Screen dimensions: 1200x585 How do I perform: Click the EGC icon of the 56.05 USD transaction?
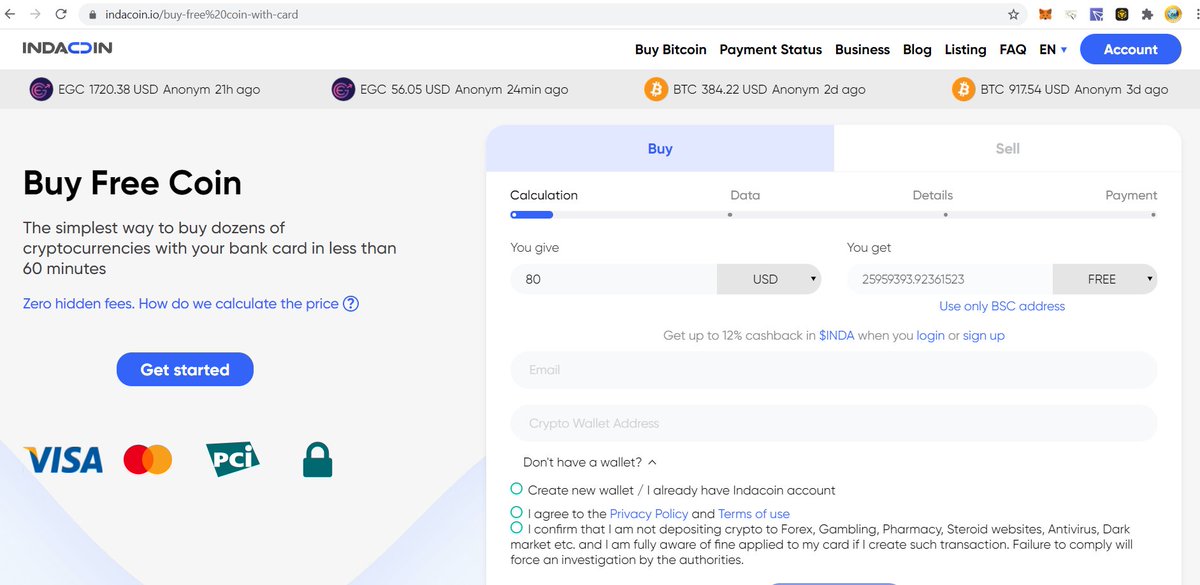(342, 89)
